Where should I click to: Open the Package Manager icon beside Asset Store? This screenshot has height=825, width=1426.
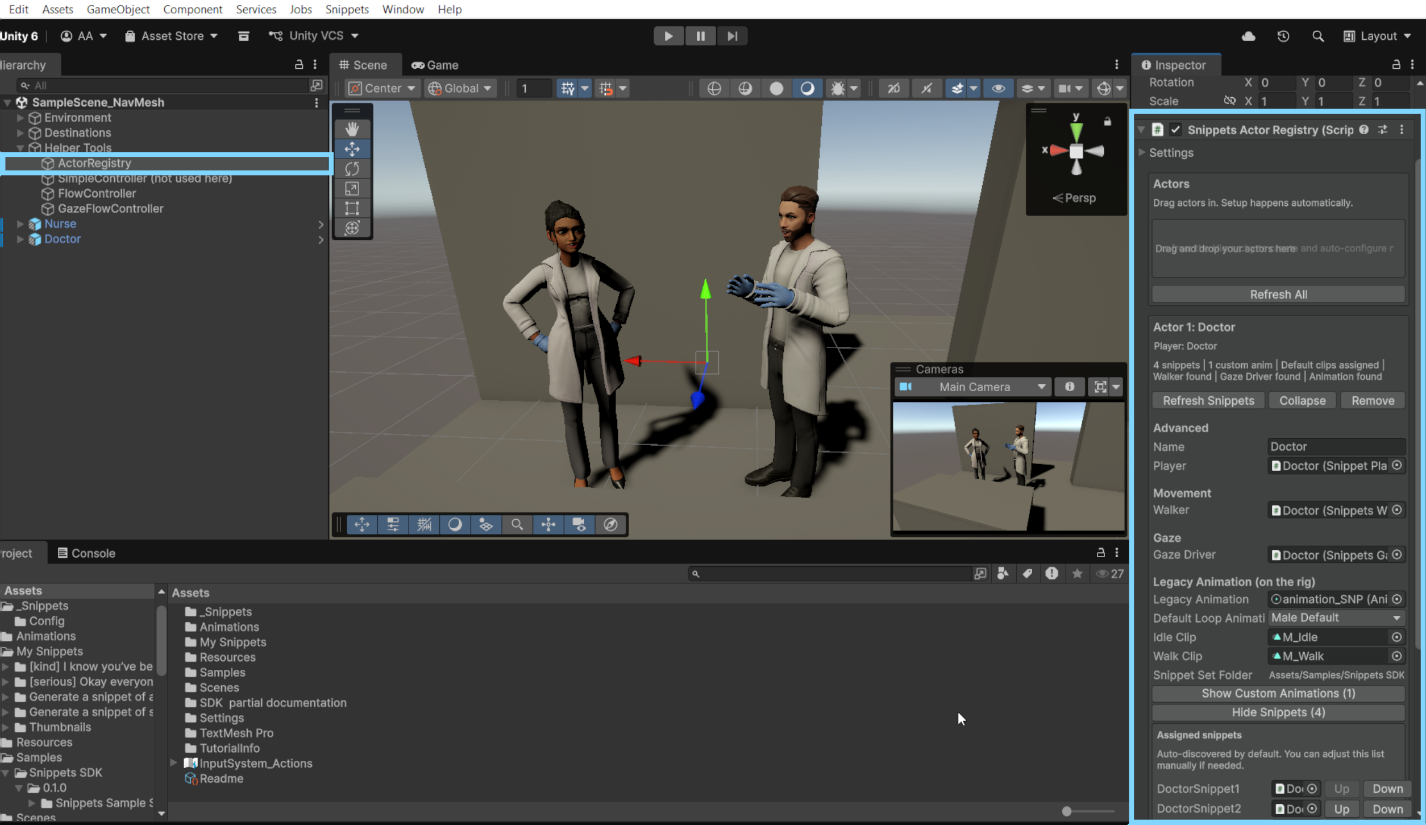tap(243, 36)
